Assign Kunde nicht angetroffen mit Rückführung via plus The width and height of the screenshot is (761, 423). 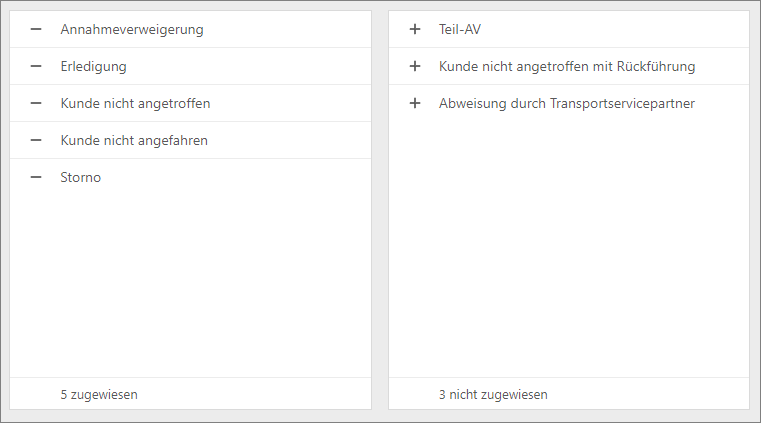click(x=415, y=66)
